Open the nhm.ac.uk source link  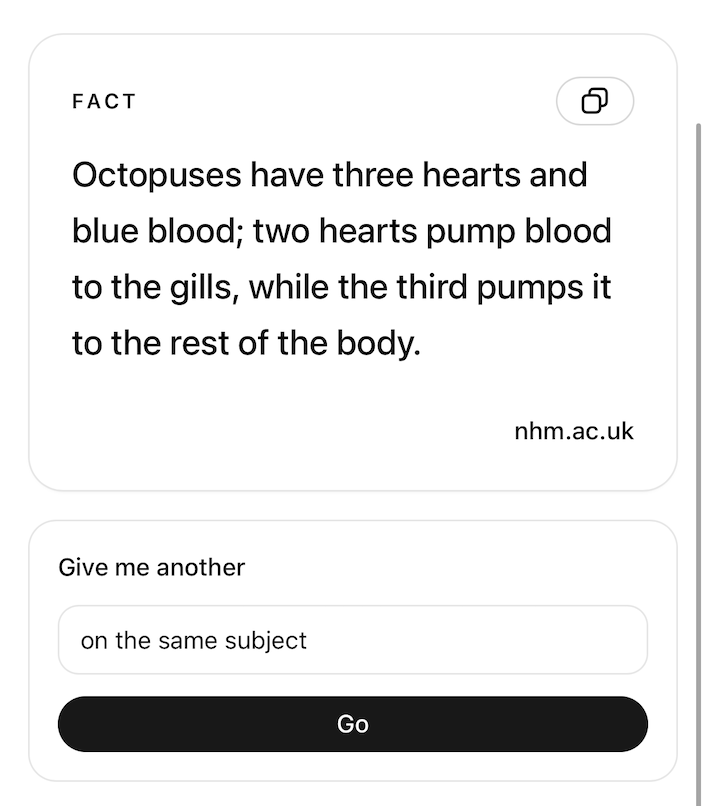(574, 431)
